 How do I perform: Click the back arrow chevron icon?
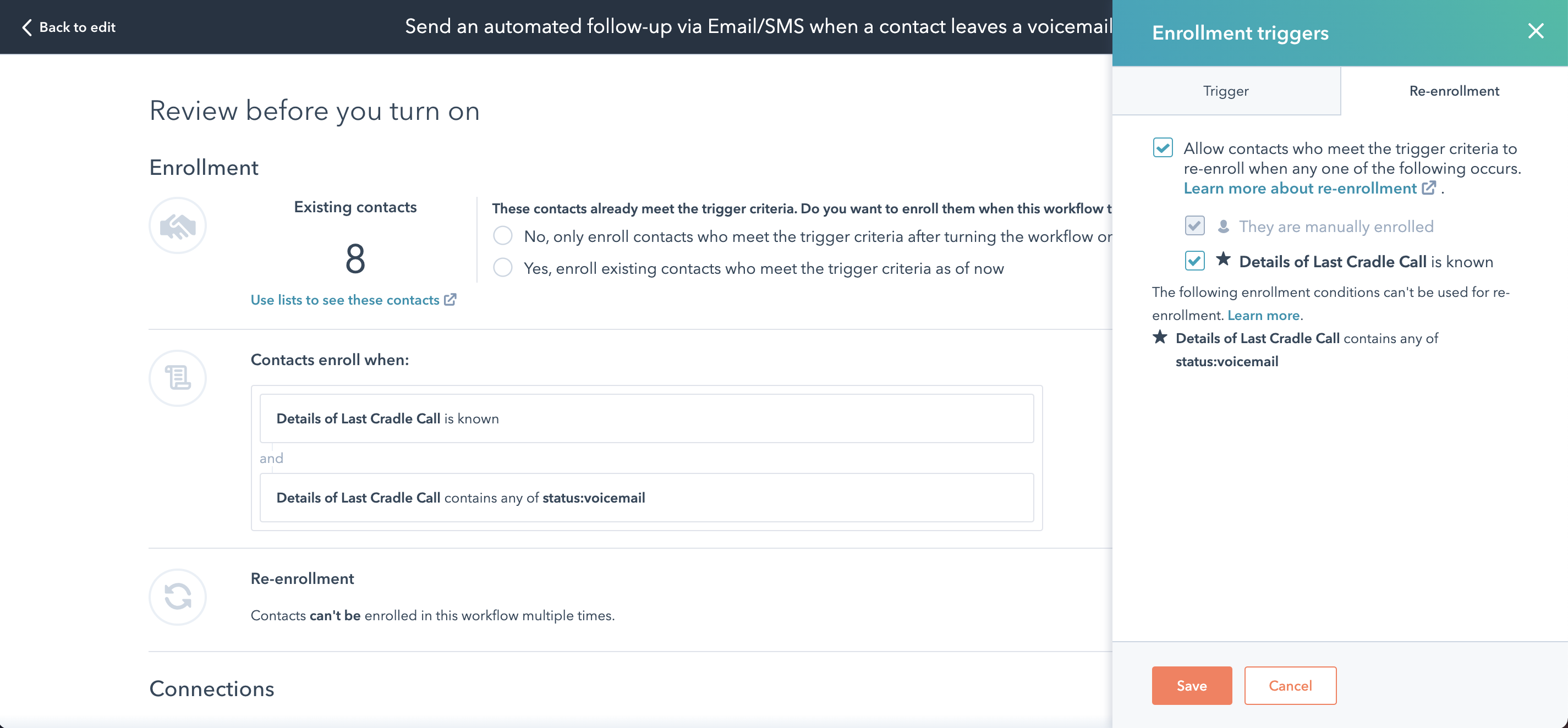tap(27, 27)
